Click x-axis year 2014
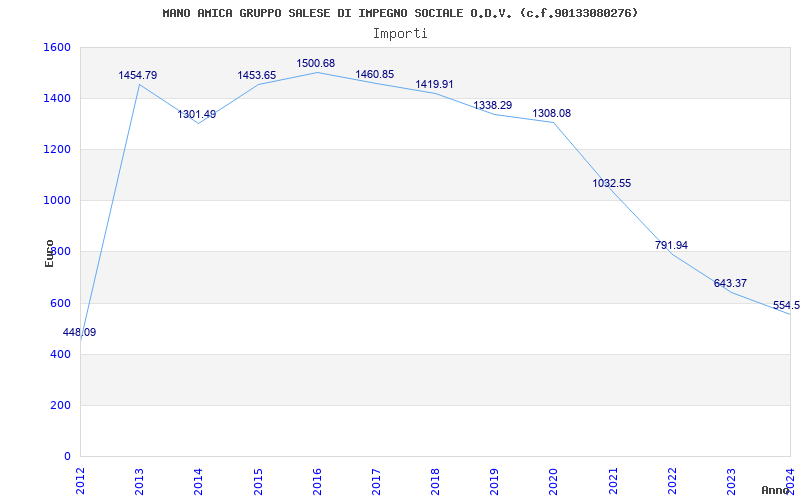 198,481
